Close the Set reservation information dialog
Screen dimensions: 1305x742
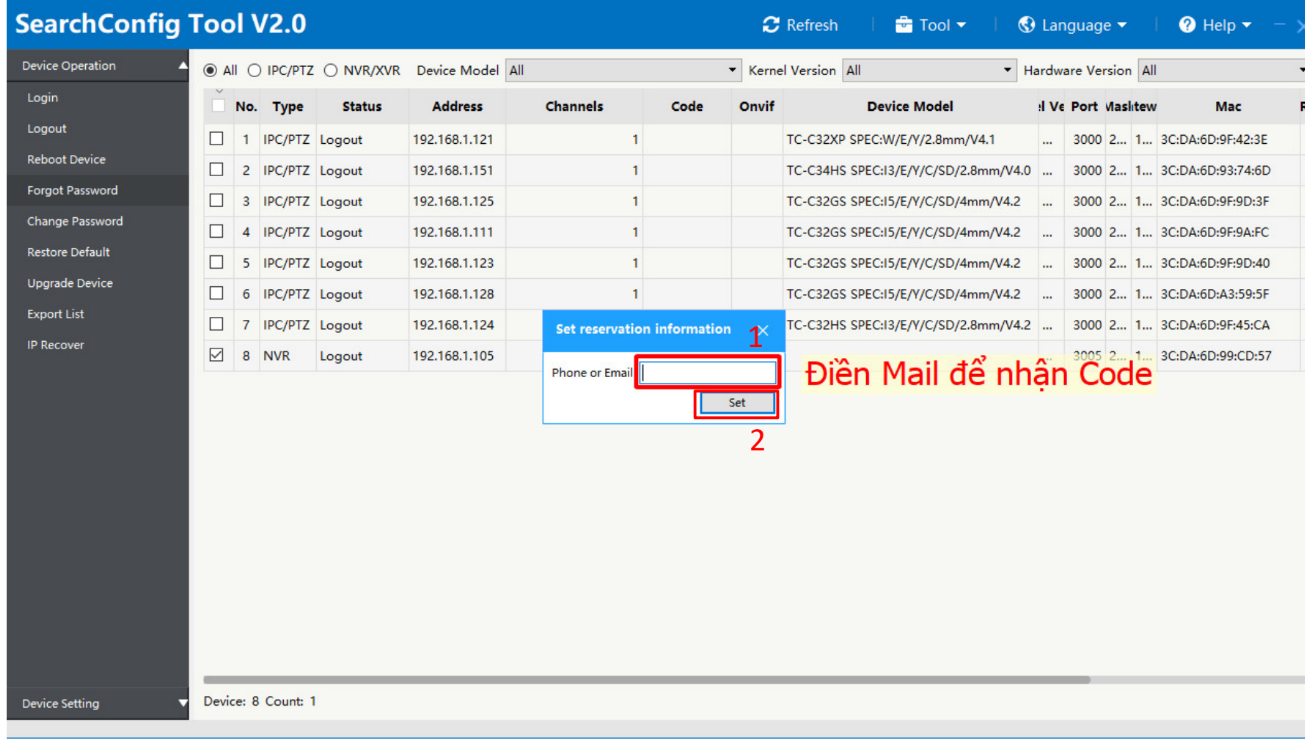click(763, 330)
